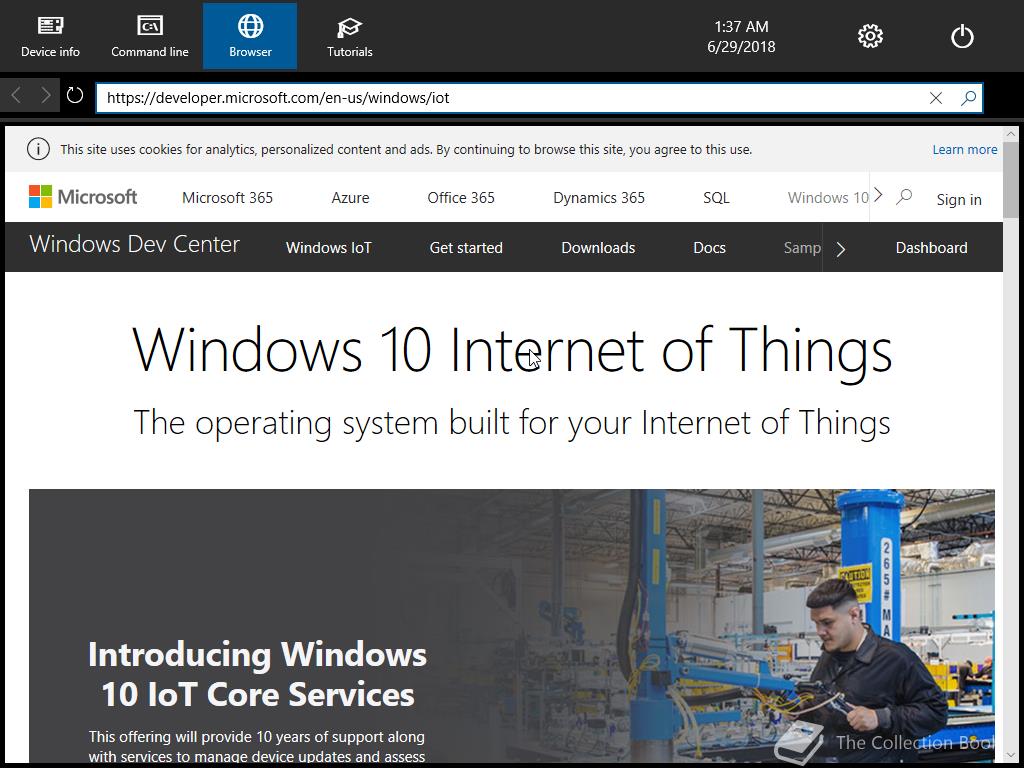Open the Command line tool

(x=150, y=37)
